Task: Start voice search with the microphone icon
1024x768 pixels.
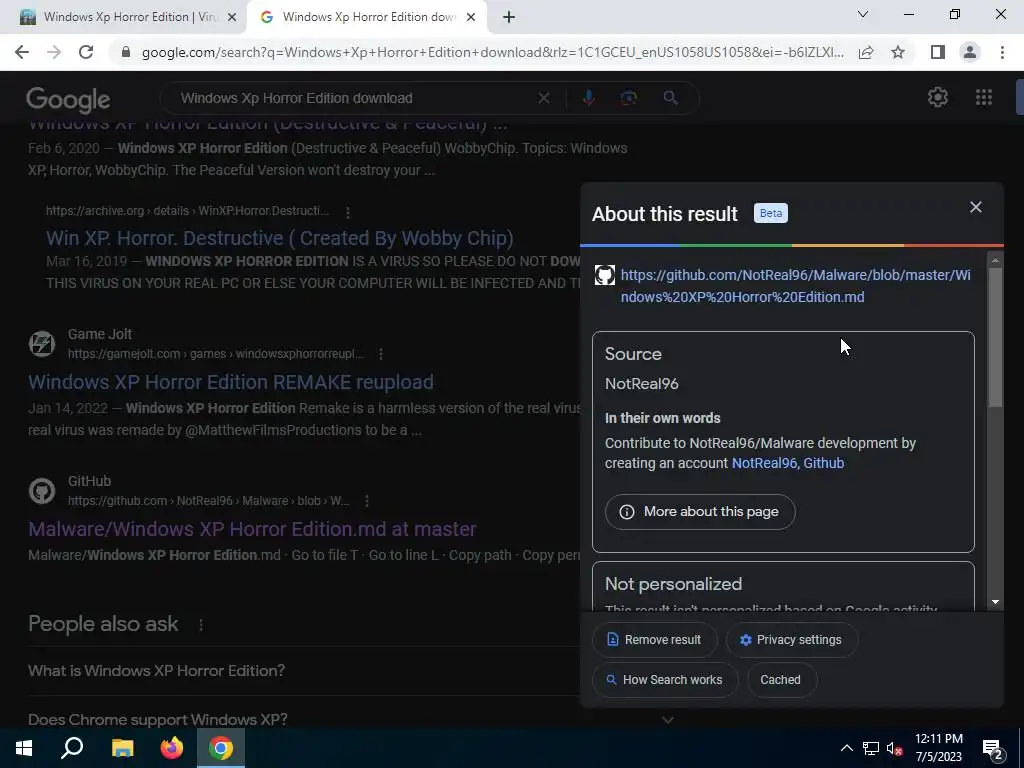Action: (588, 98)
